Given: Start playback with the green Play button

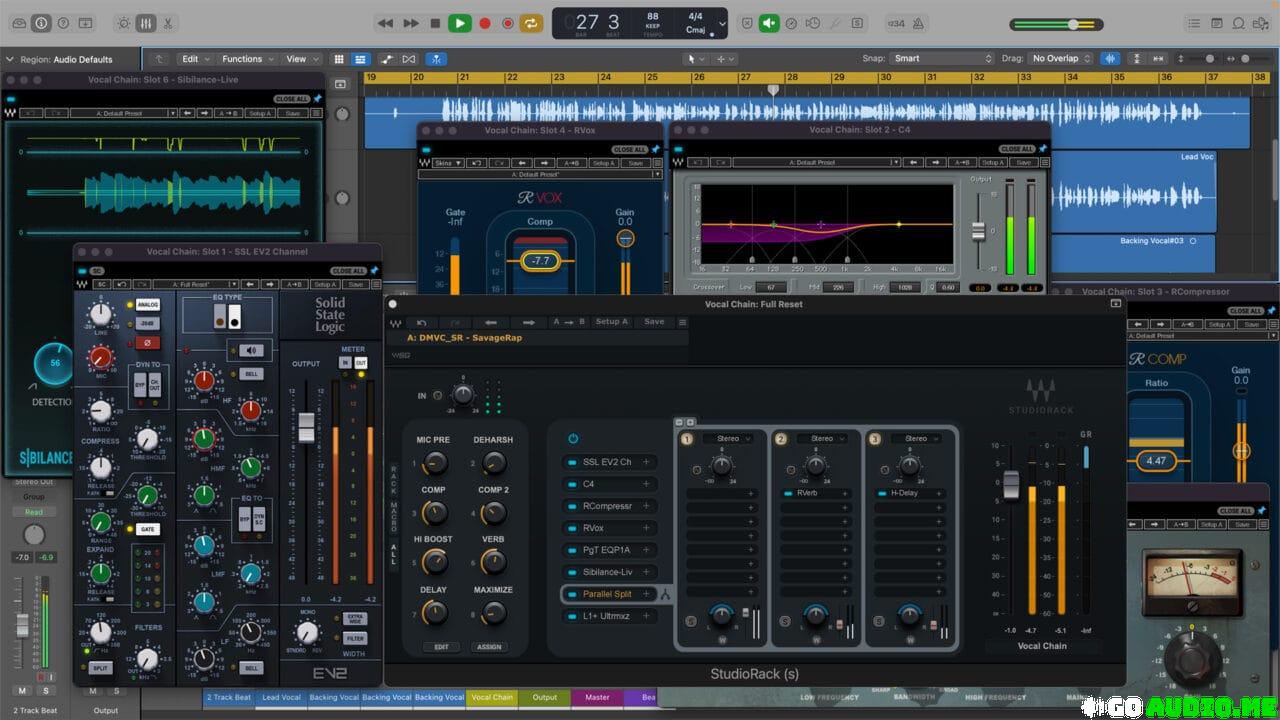Looking at the screenshot, I should [x=460, y=23].
